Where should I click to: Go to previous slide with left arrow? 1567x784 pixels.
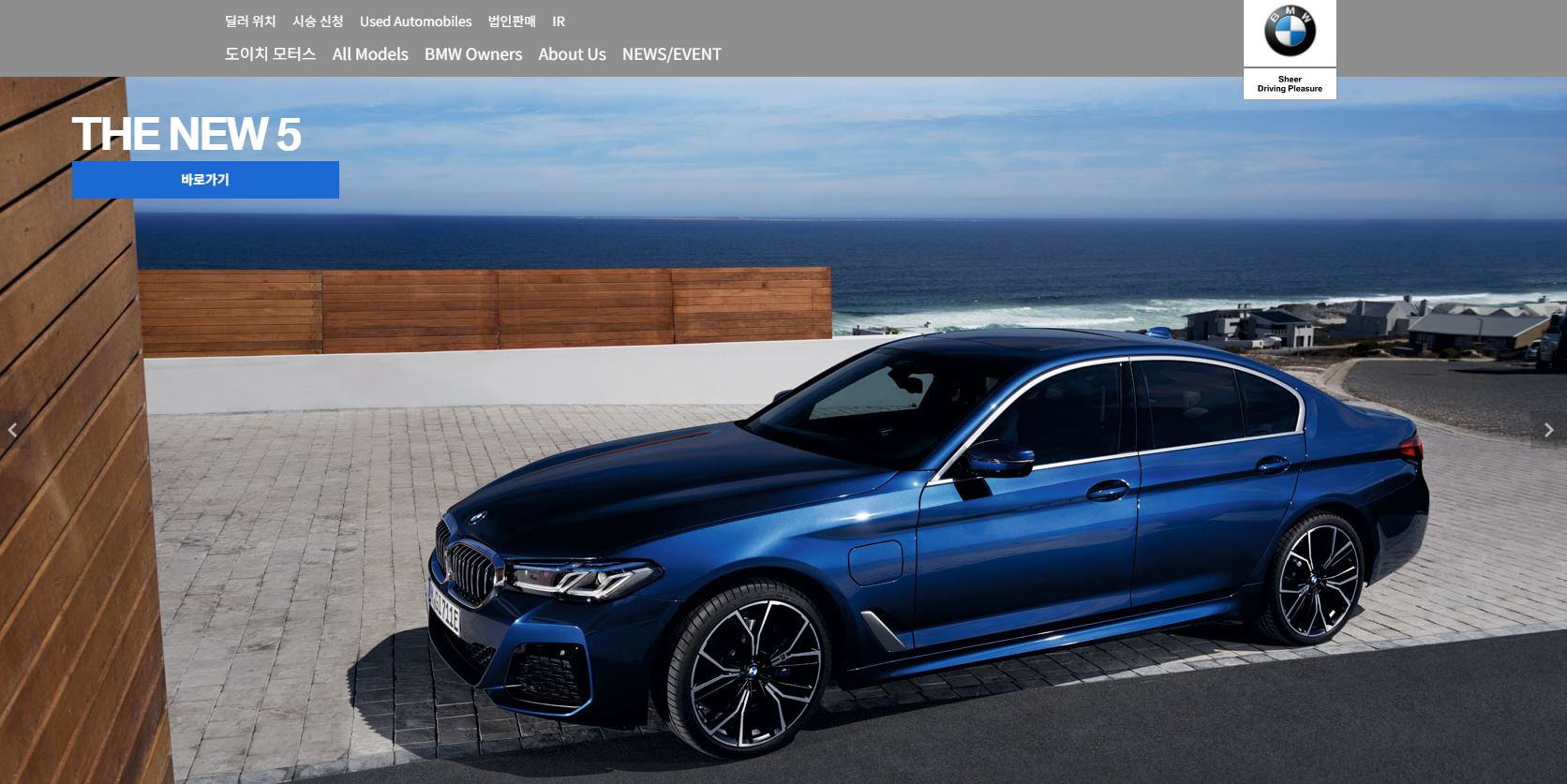pos(13,430)
